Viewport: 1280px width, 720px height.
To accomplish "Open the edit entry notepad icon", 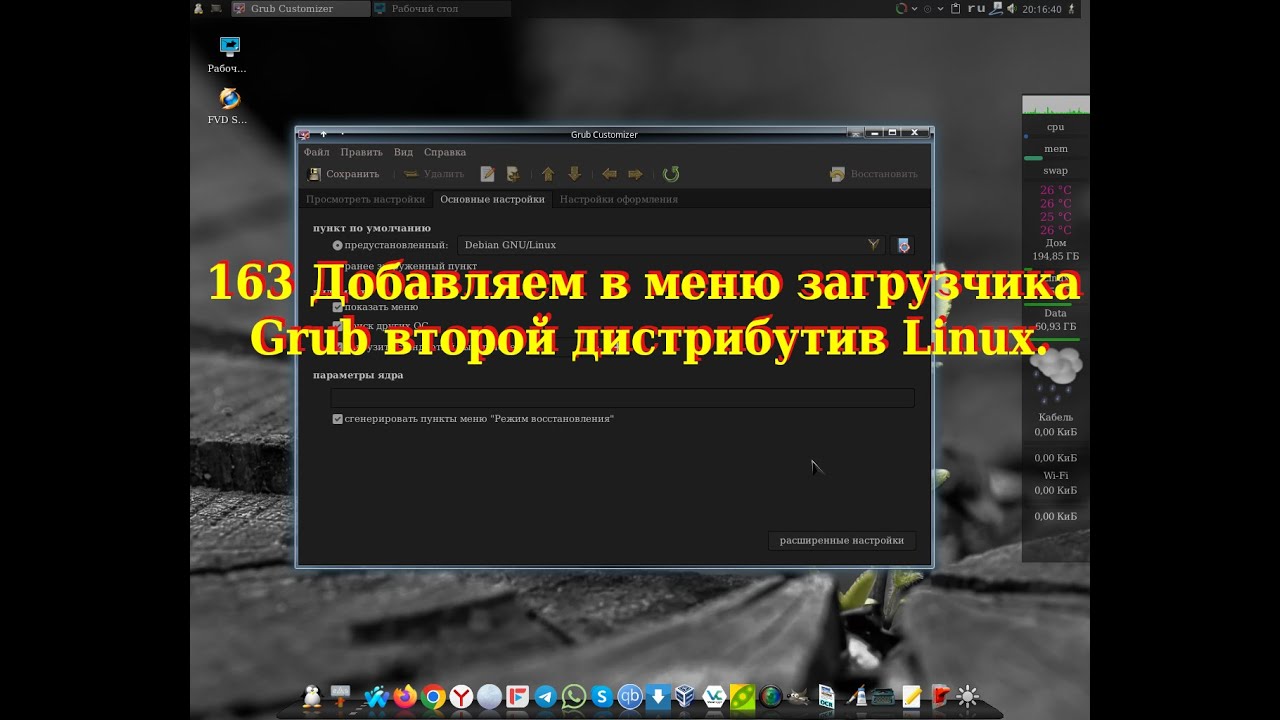I will [x=488, y=174].
